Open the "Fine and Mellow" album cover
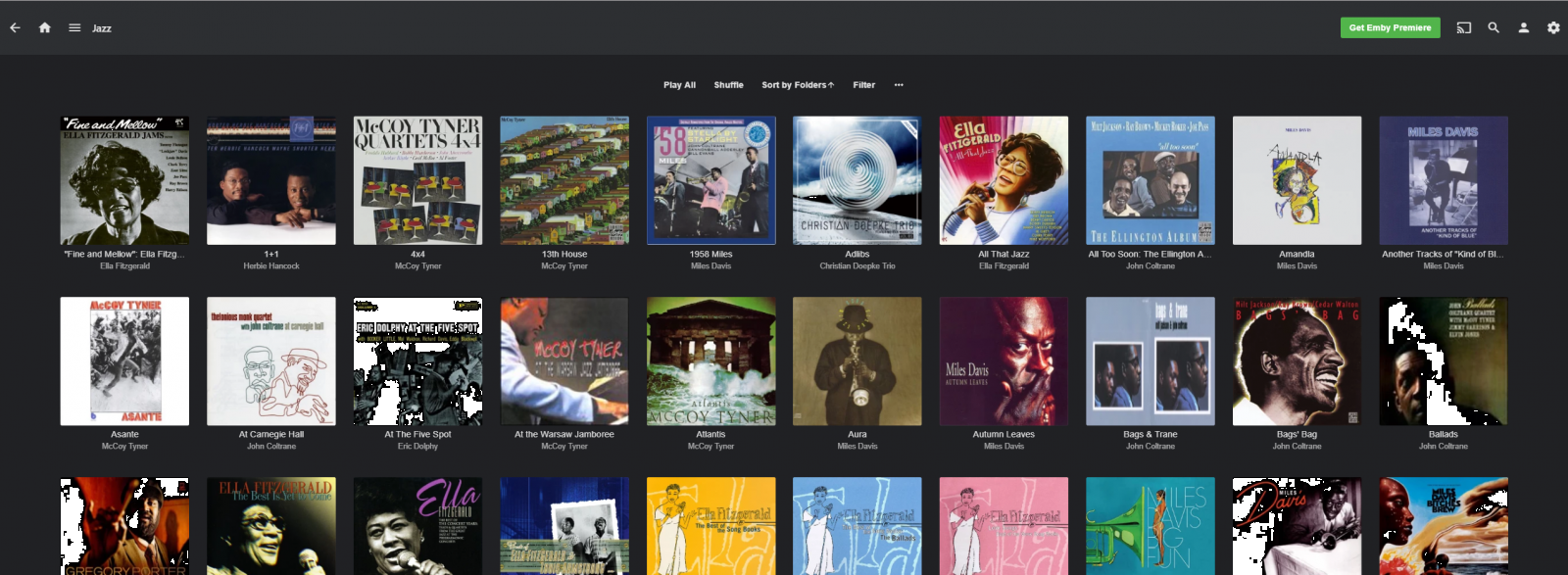The image size is (1568, 575). [124, 180]
